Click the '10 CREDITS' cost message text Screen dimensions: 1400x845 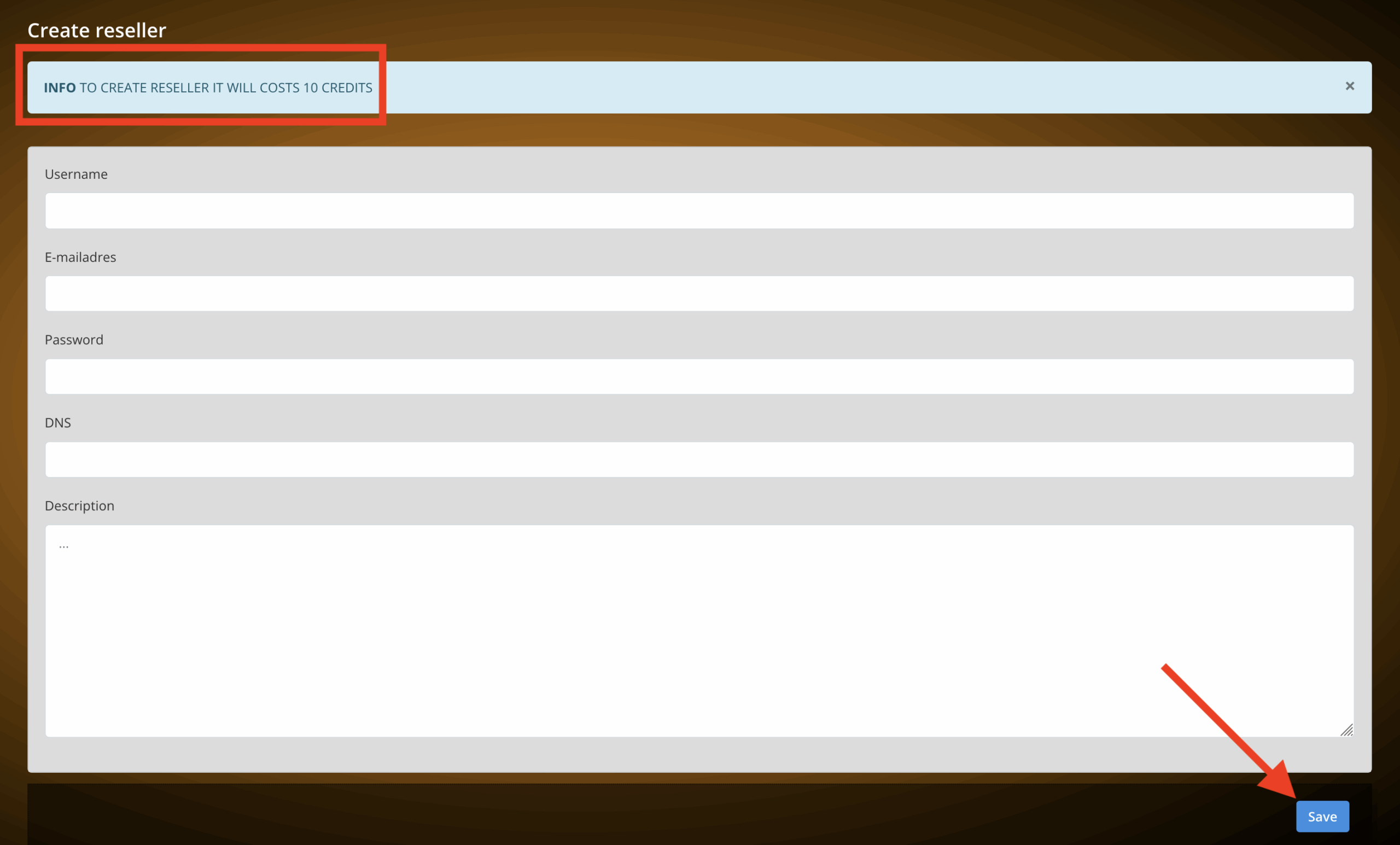click(337, 88)
